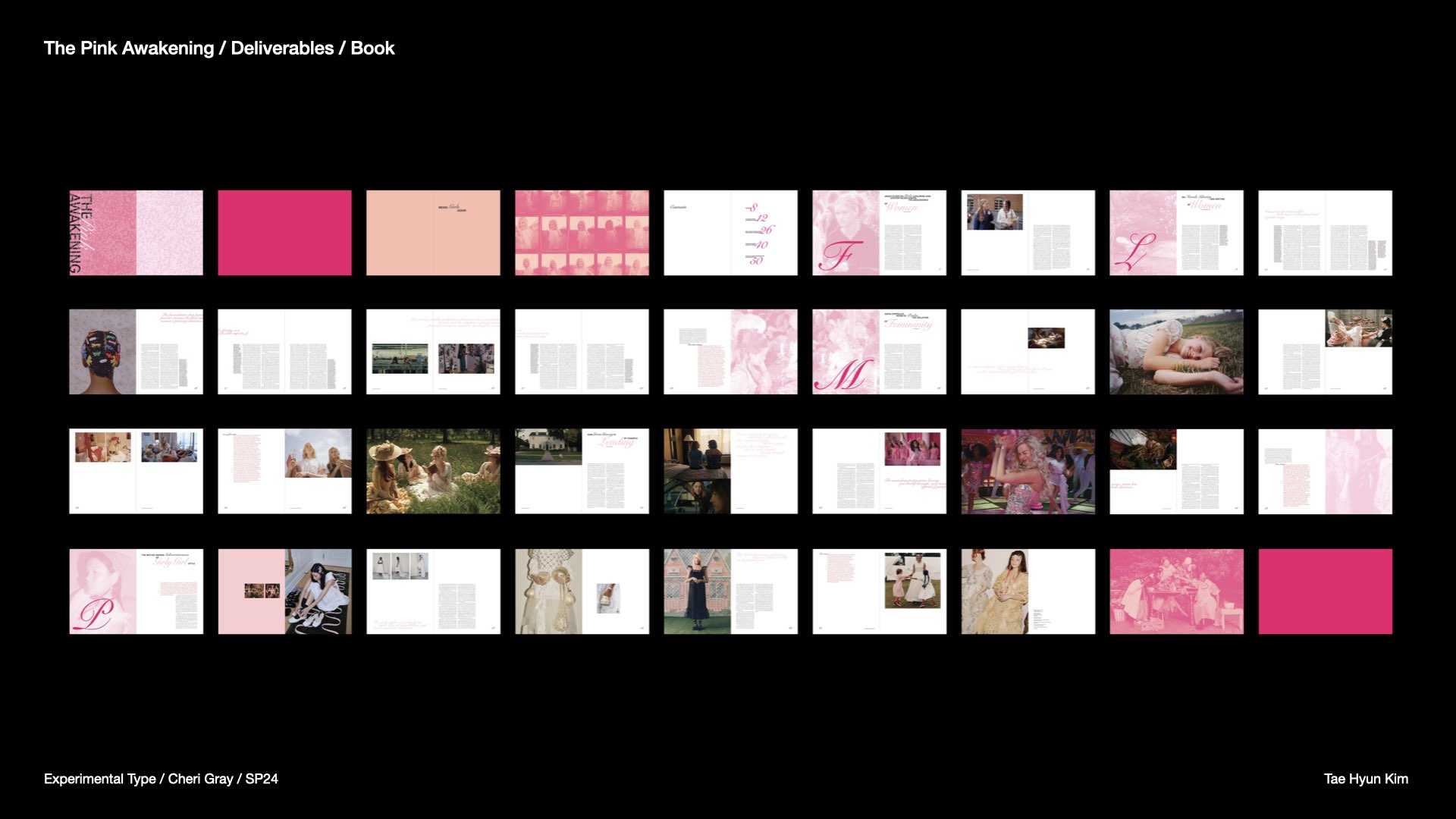The height and width of the screenshot is (819, 1456).
Task: Select the solid magenta spread in first row
Action: click(x=284, y=233)
